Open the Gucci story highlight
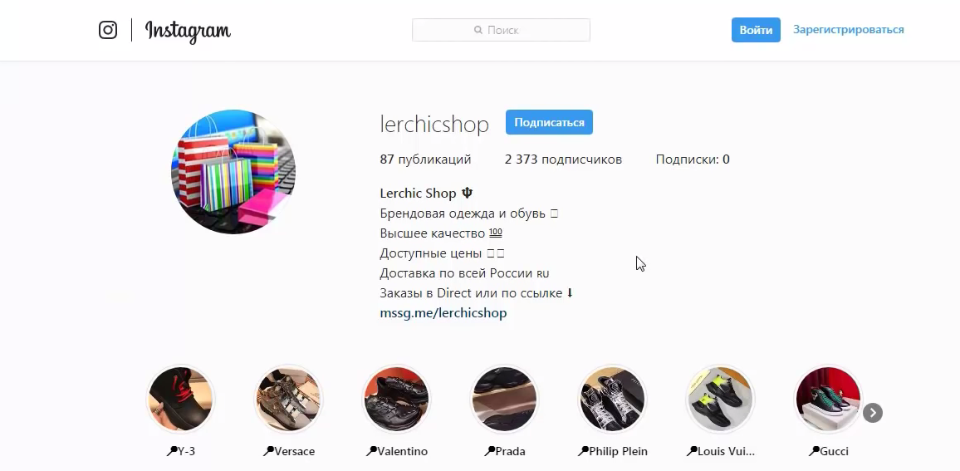Image resolution: width=960 pixels, height=471 pixels. tap(828, 399)
